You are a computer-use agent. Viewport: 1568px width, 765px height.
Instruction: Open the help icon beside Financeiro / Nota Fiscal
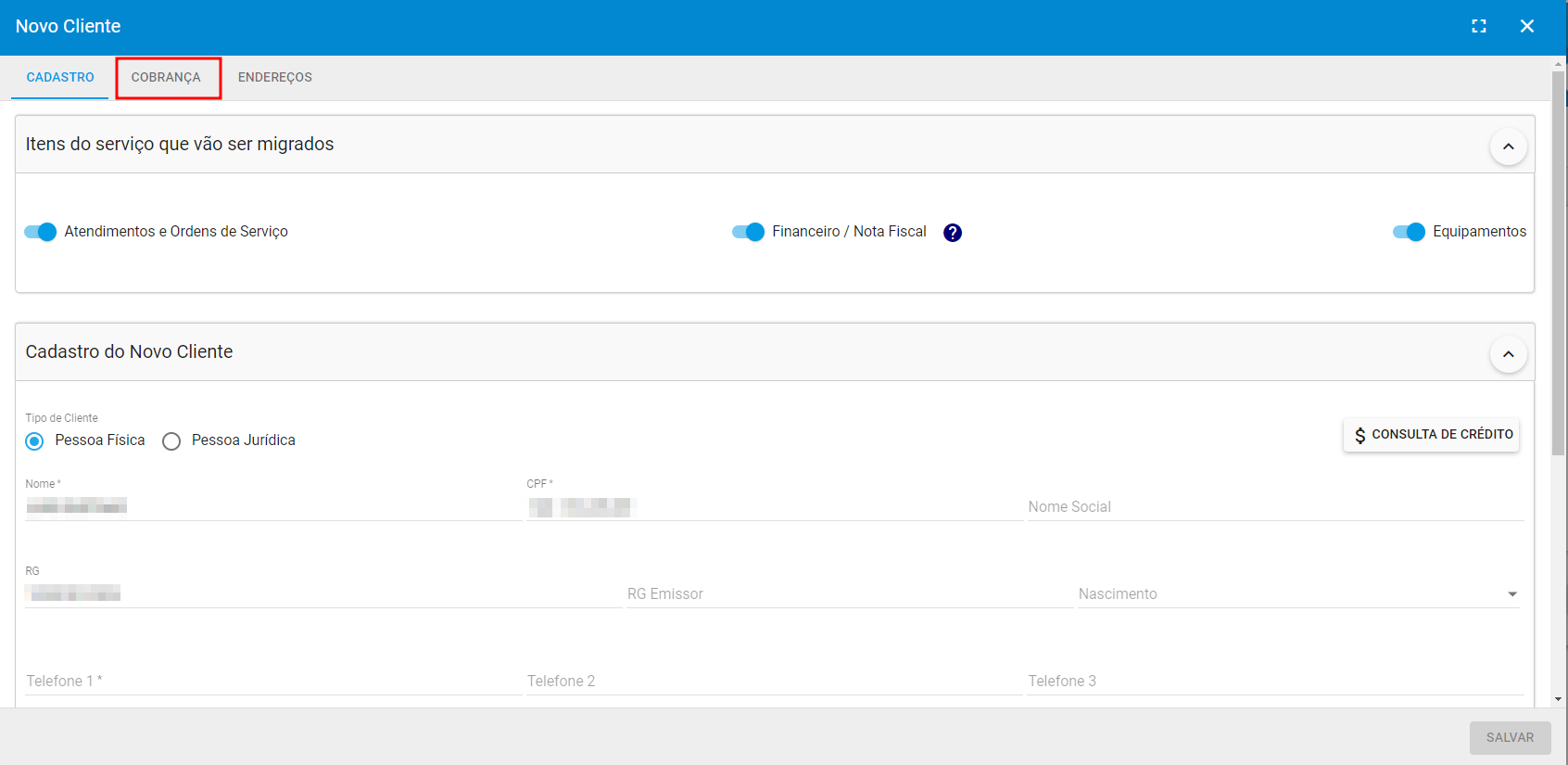point(953,233)
